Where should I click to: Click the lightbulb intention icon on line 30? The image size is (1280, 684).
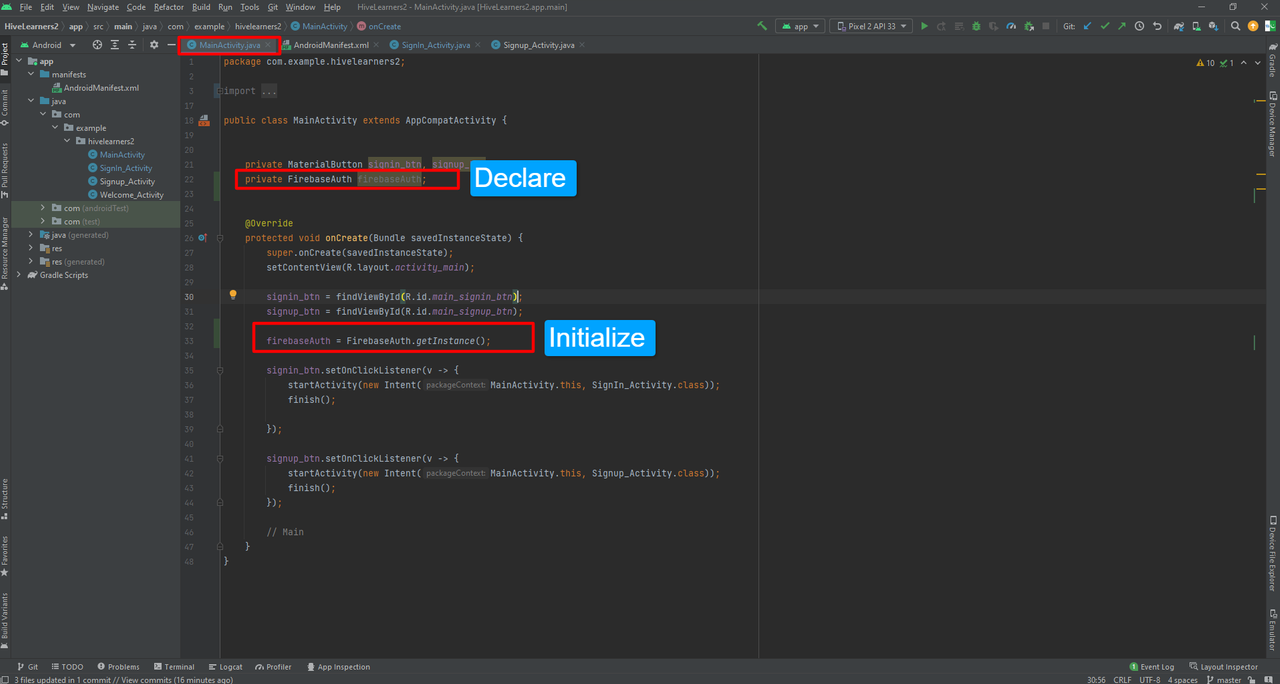[x=233, y=295]
